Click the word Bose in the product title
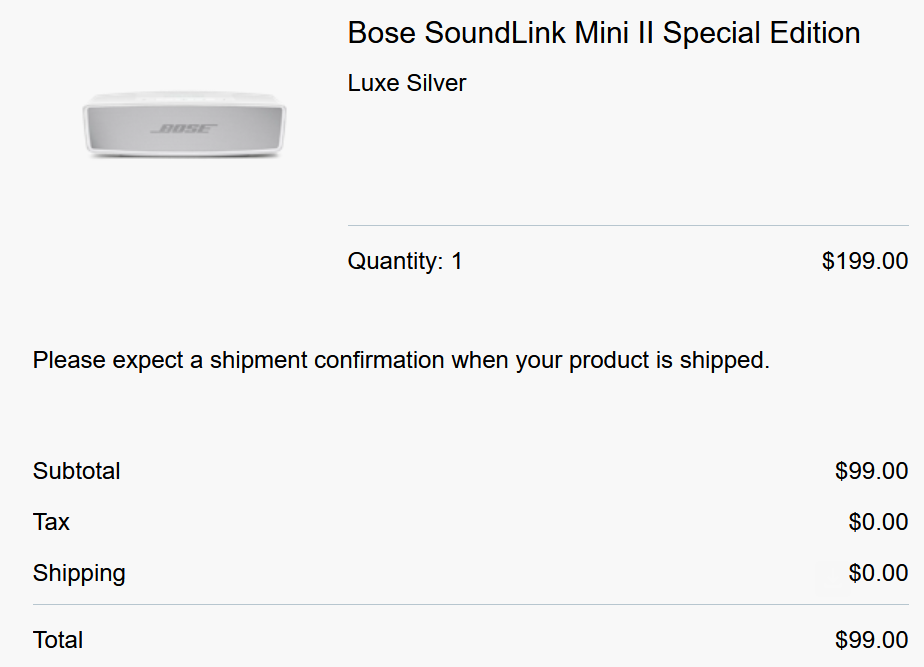Image resolution: width=924 pixels, height=667 pixels. click(381, 33)
